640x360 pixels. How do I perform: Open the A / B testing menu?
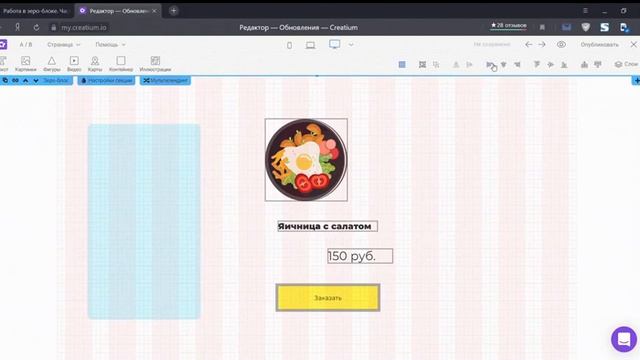26,44
